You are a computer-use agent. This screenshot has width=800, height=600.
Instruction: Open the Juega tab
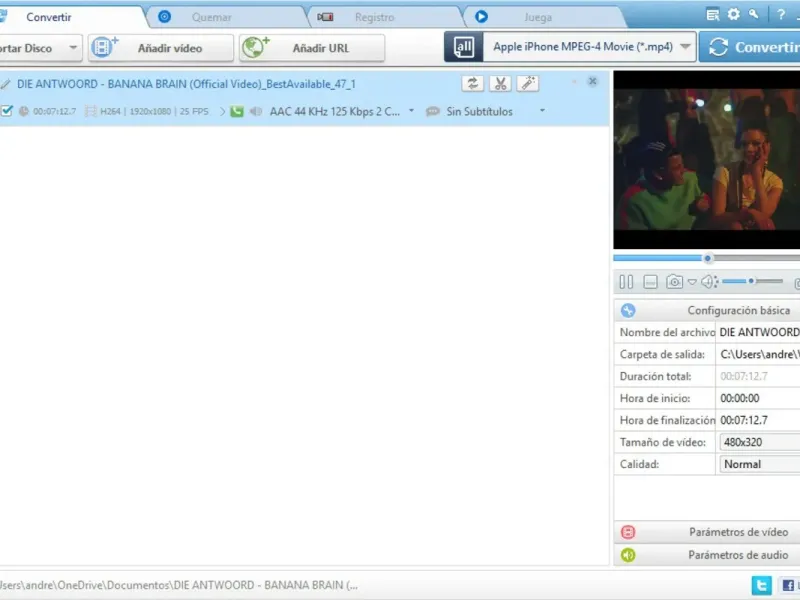(538, 17)
